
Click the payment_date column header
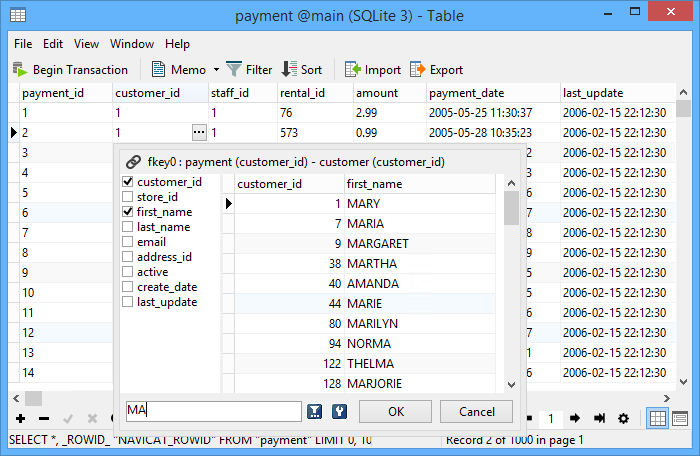coord(493,93)
